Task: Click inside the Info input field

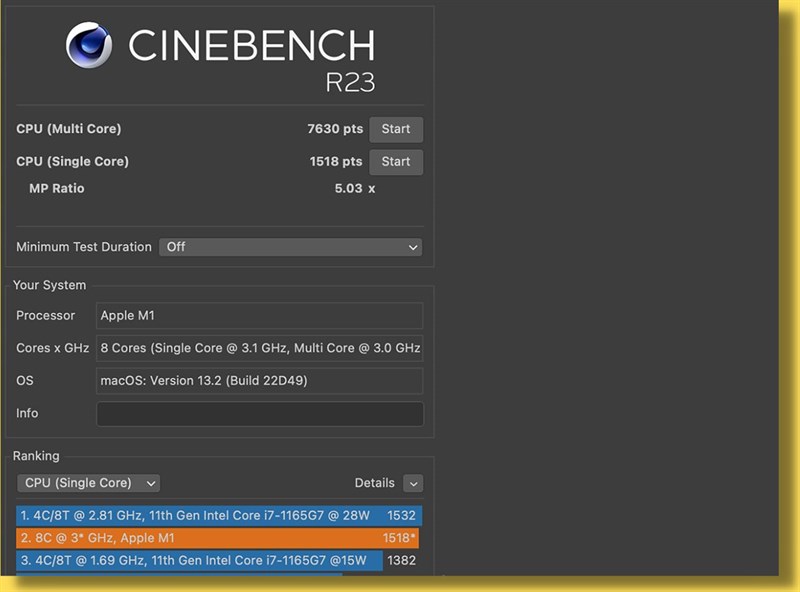Action: click(259, 414)
